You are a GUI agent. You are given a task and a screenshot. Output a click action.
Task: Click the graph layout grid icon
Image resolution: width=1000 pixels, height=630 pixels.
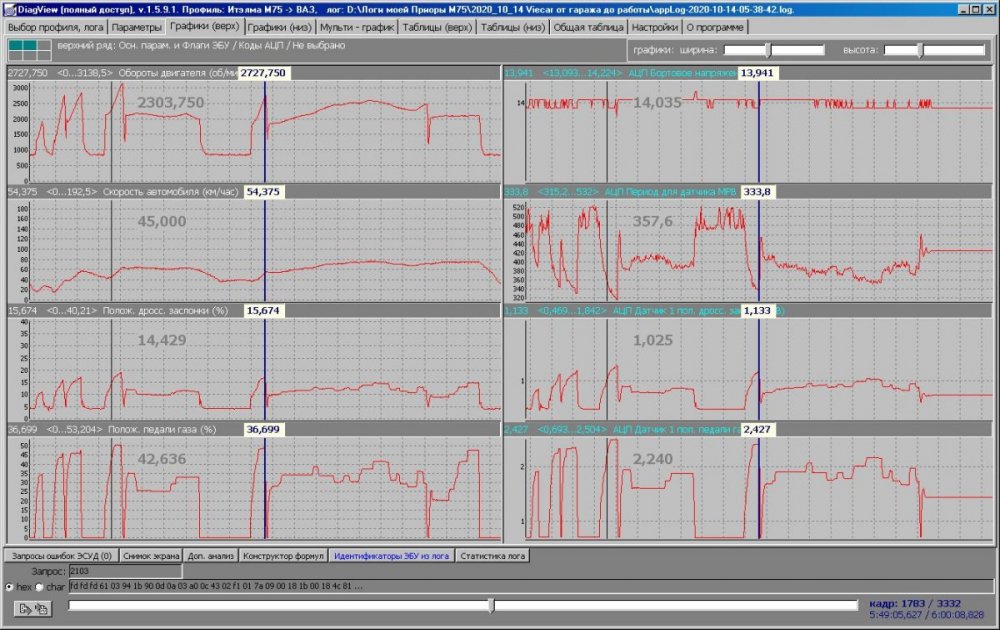(28, 50)
